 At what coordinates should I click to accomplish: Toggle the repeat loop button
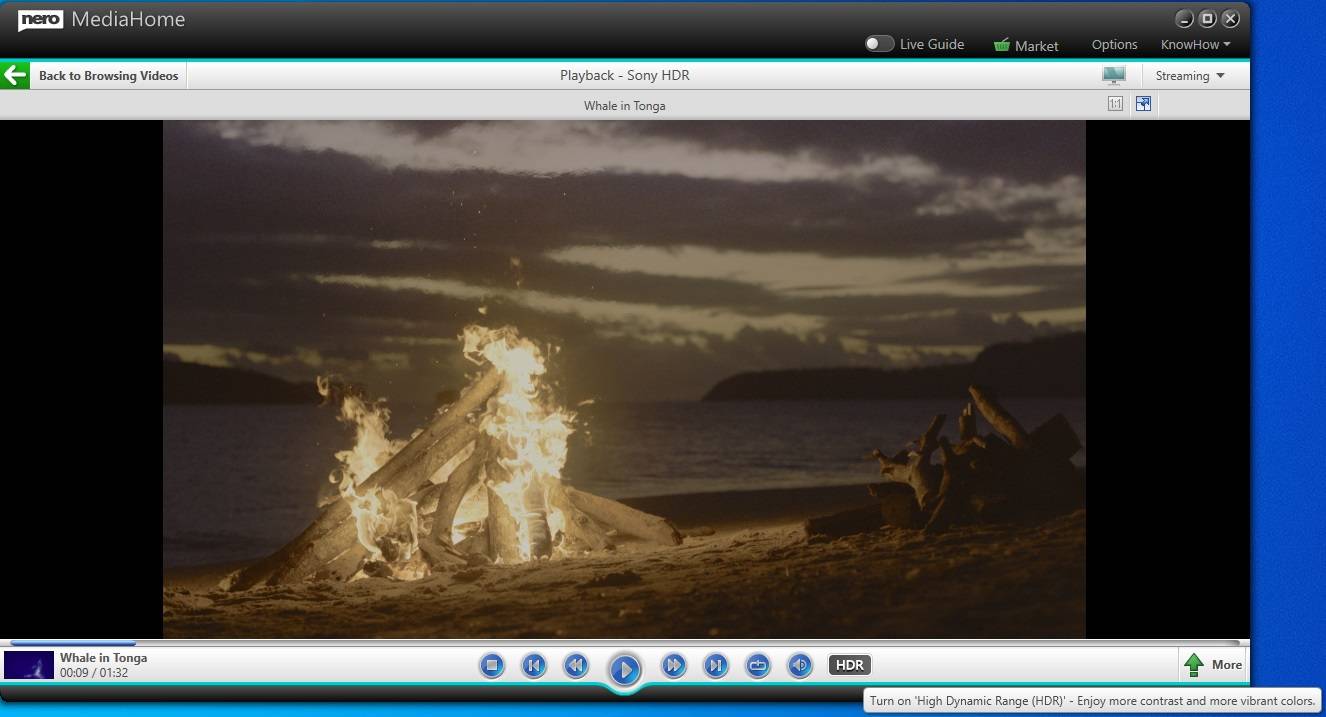(x=757, y=665)
